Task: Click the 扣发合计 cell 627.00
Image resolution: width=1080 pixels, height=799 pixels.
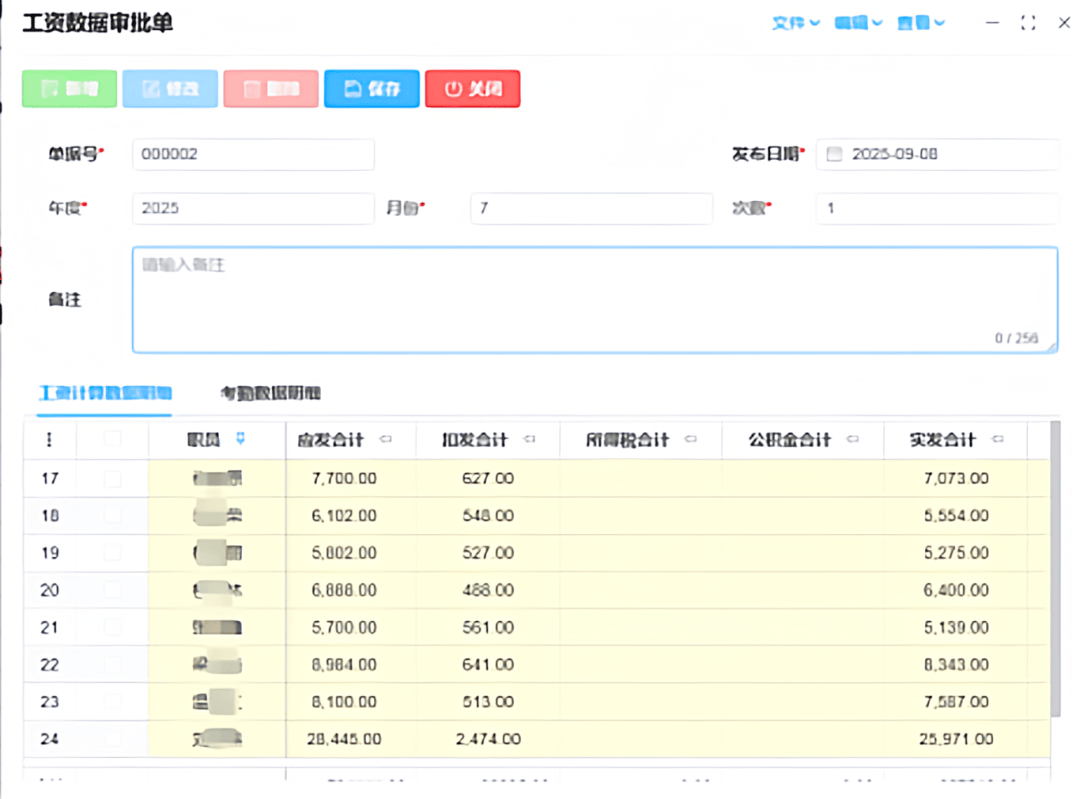Action: (x=488, y=479)
